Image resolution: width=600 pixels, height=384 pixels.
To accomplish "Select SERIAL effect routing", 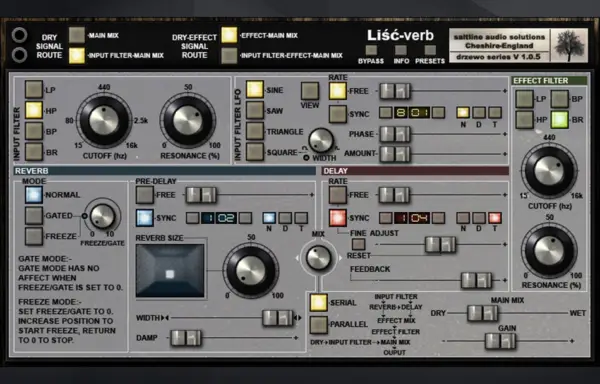I will 319,302.
